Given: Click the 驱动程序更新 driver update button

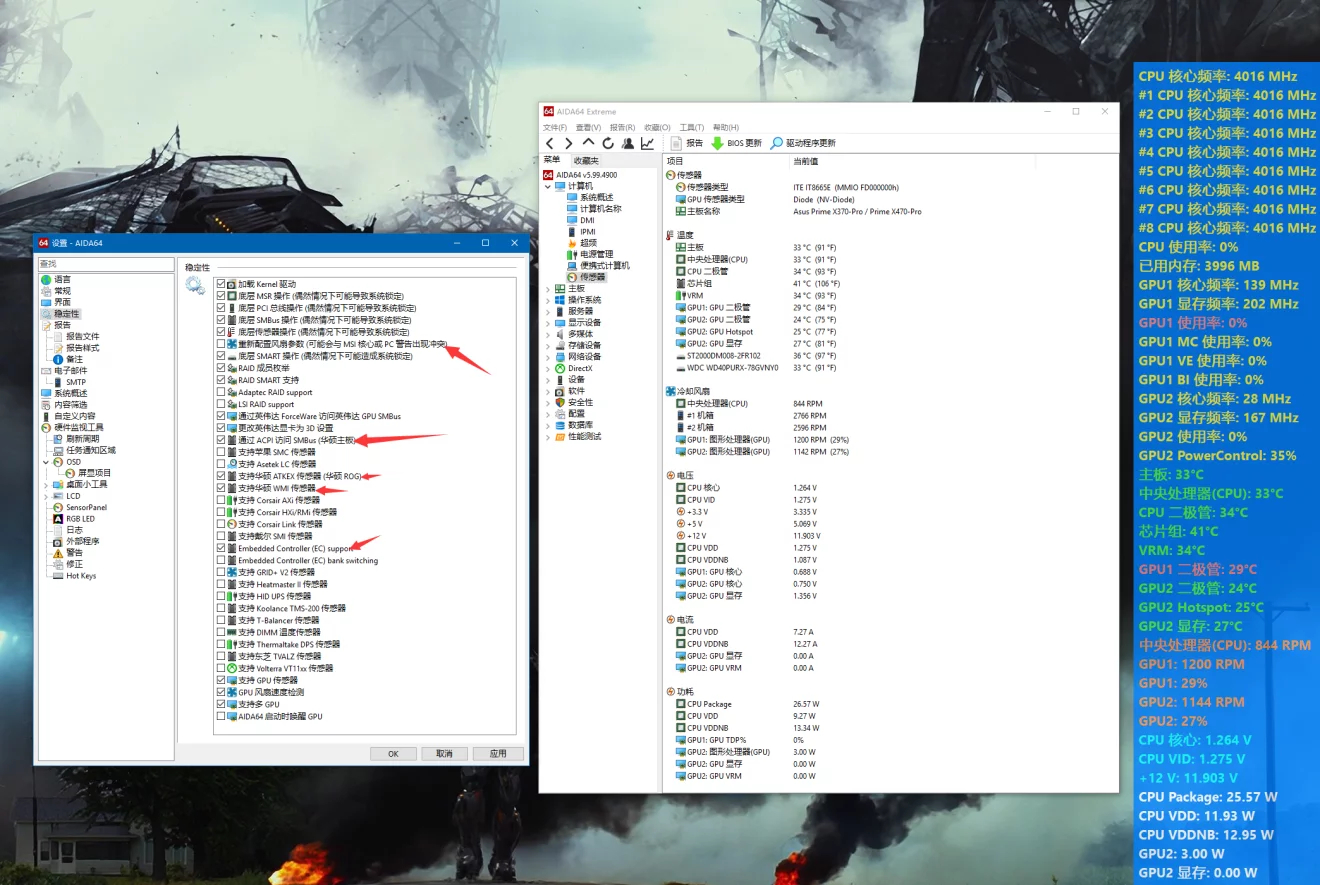Looking at the screenshot, I should tap(803, 143).
